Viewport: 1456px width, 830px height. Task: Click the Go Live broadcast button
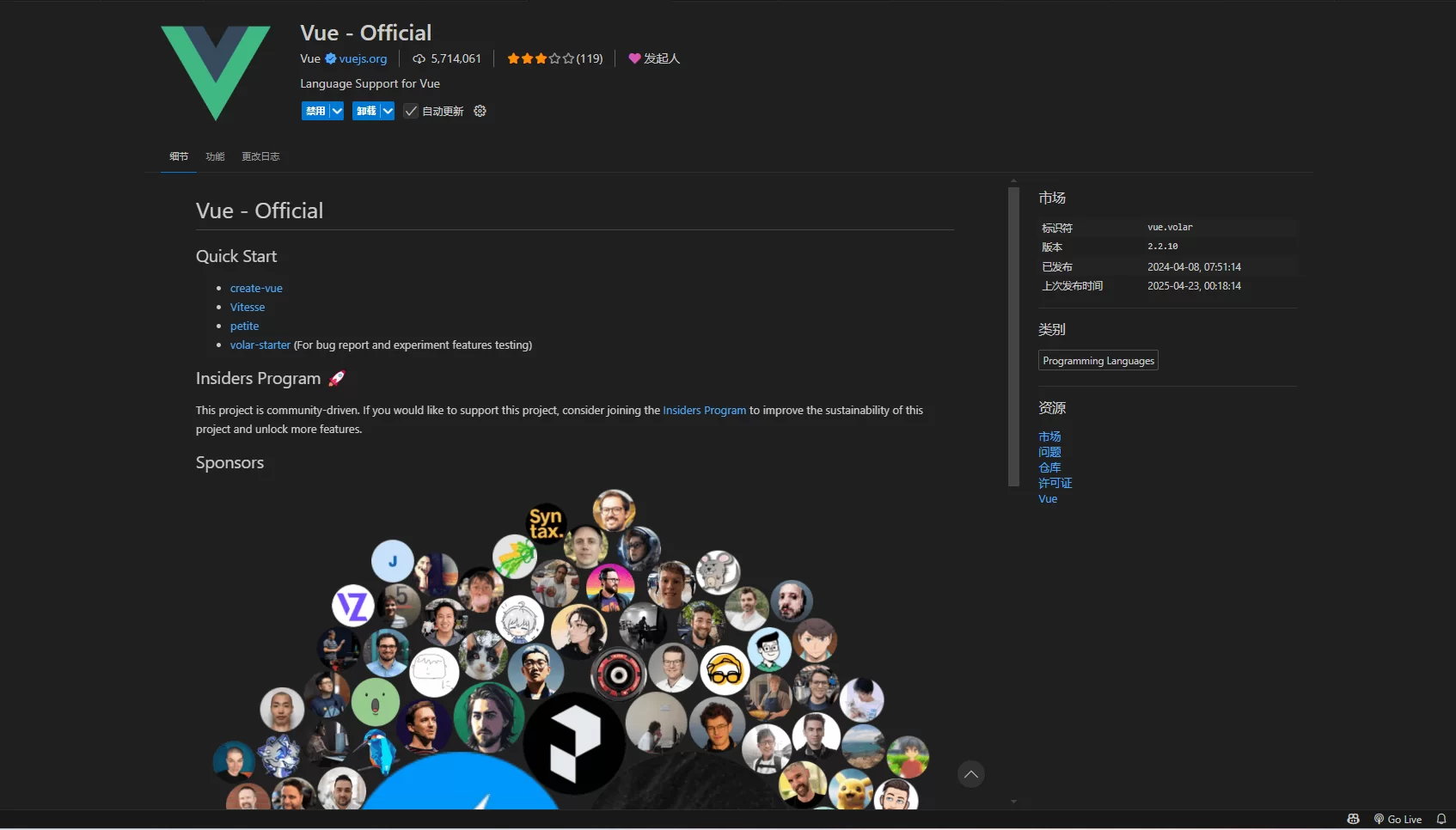tap(1398, 819)
